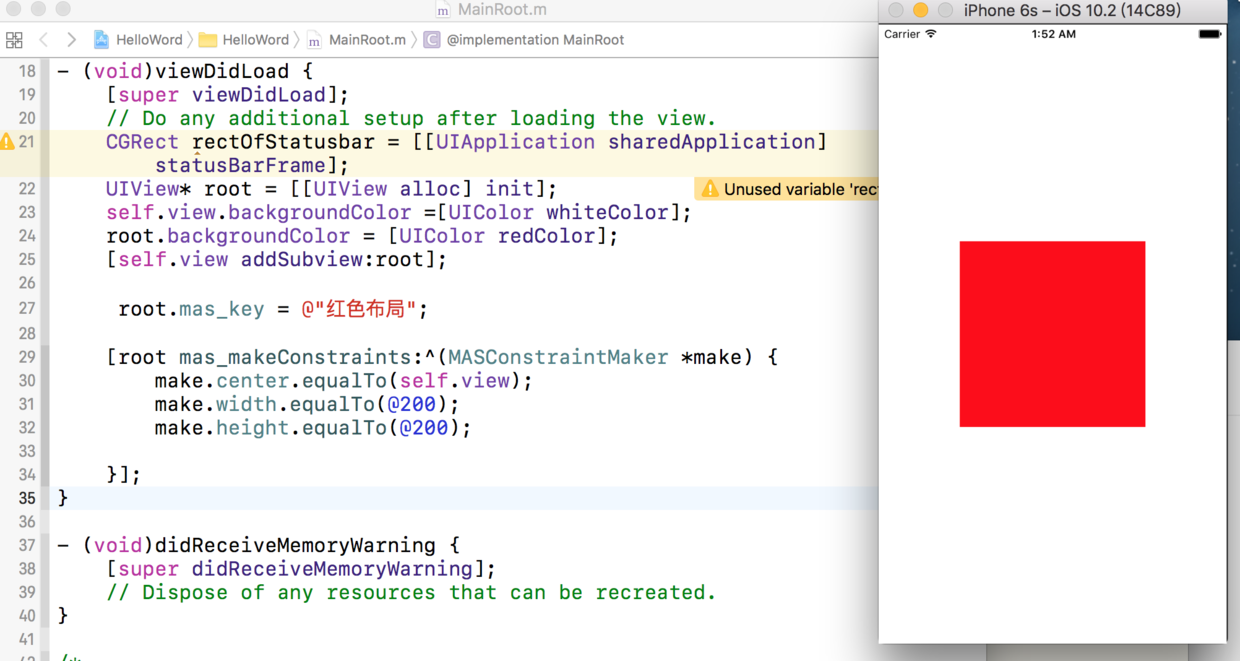This screenshot has height=661, width=1240.
Task: Open the related items grid menu
Action: [x=14, y=40]
